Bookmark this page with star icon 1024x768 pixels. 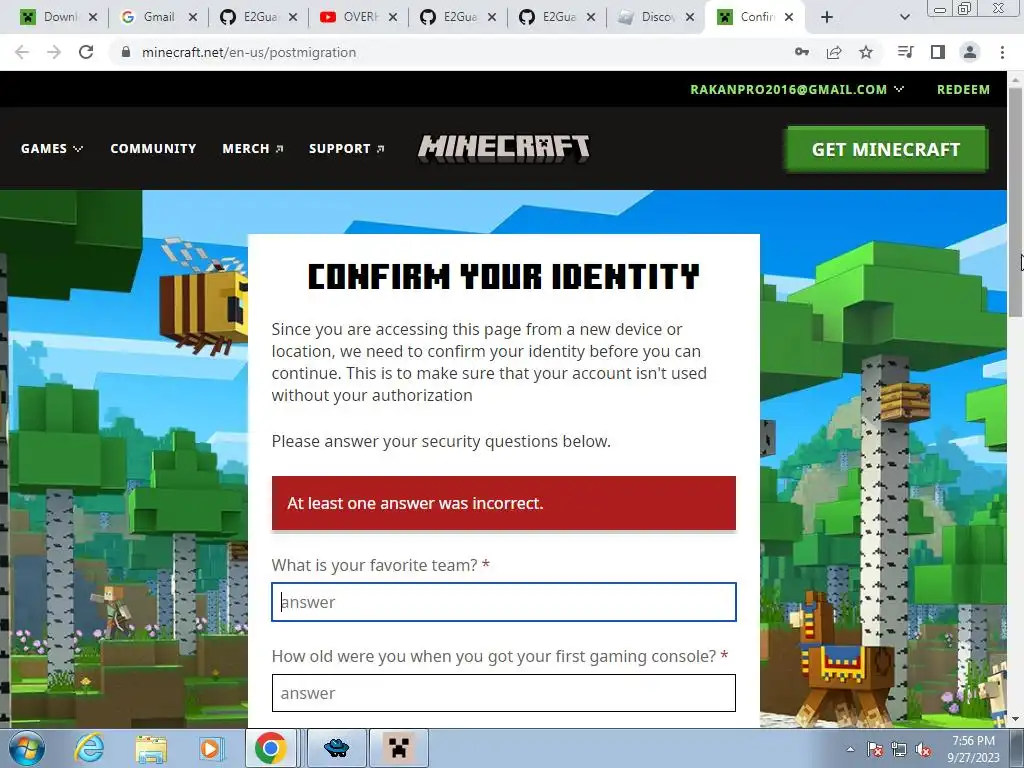coord(866,52)
